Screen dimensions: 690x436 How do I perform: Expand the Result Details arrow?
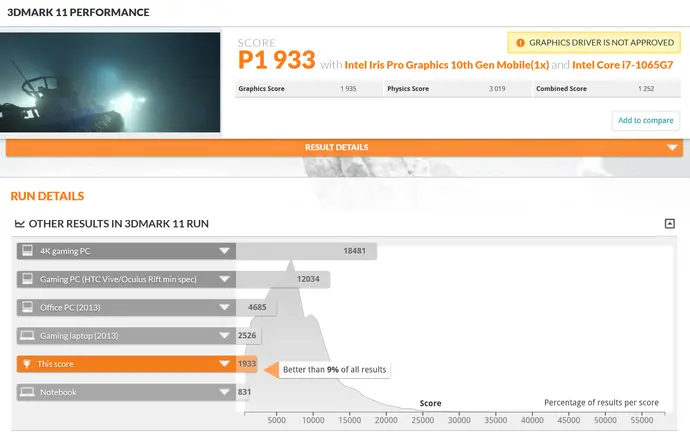(672, 147)
